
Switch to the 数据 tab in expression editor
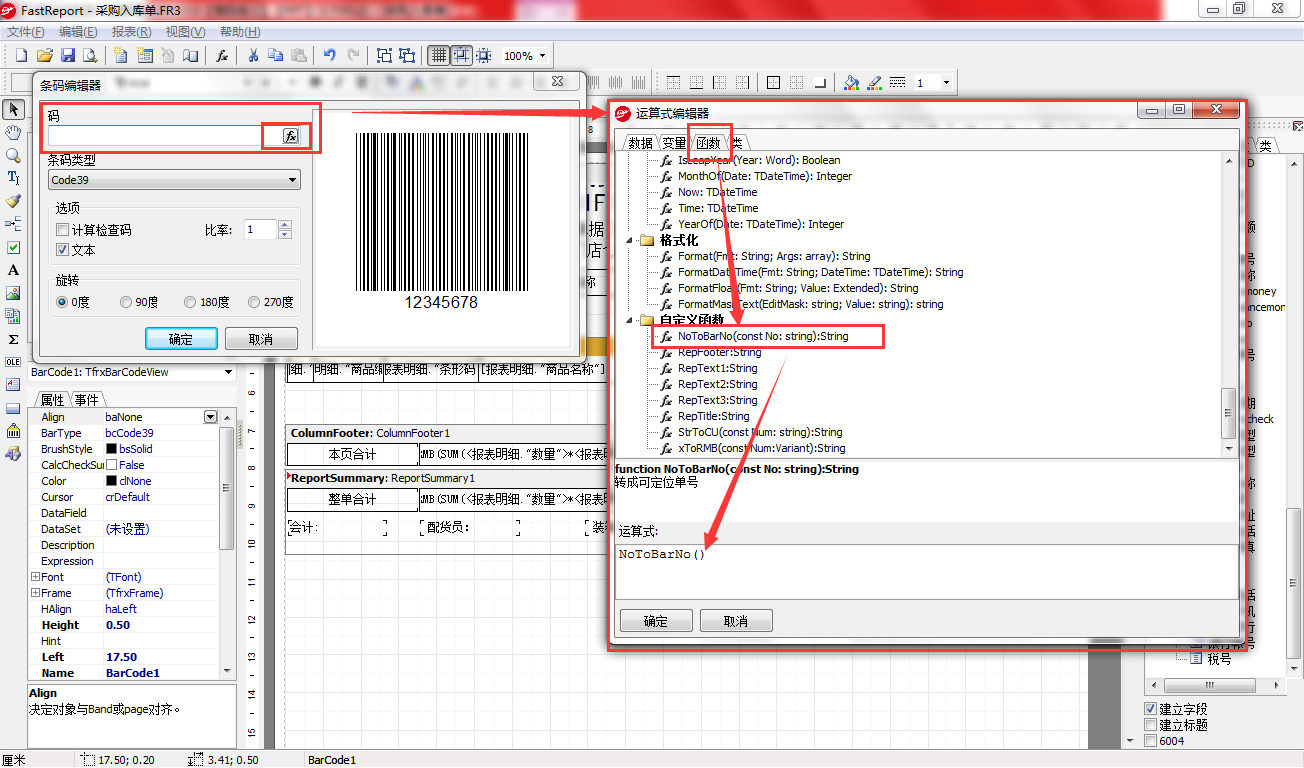[x=640, y=144]
